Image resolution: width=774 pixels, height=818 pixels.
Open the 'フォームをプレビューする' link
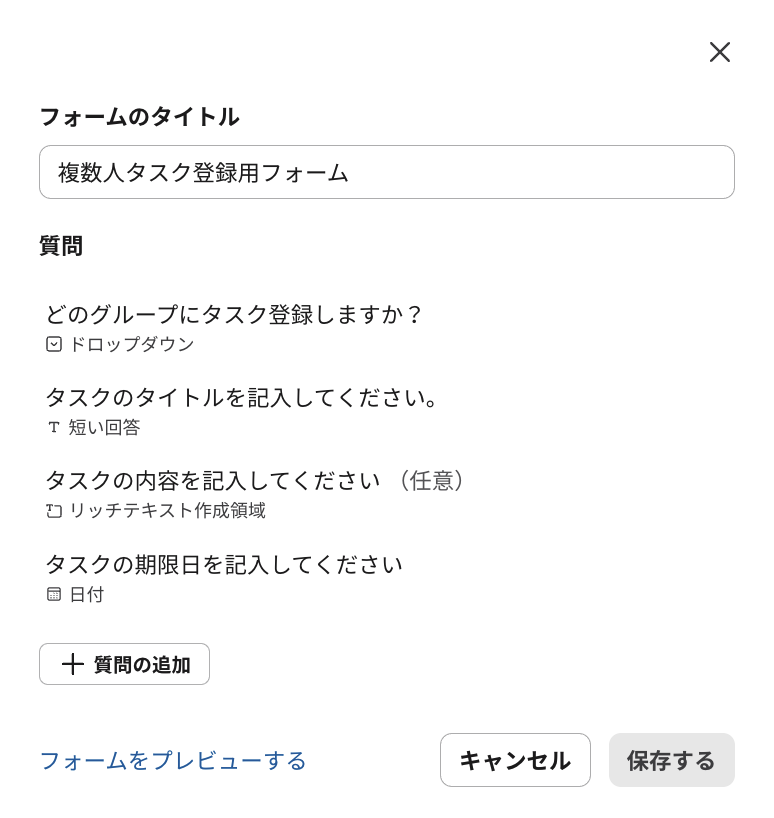[x=173, y=761]
